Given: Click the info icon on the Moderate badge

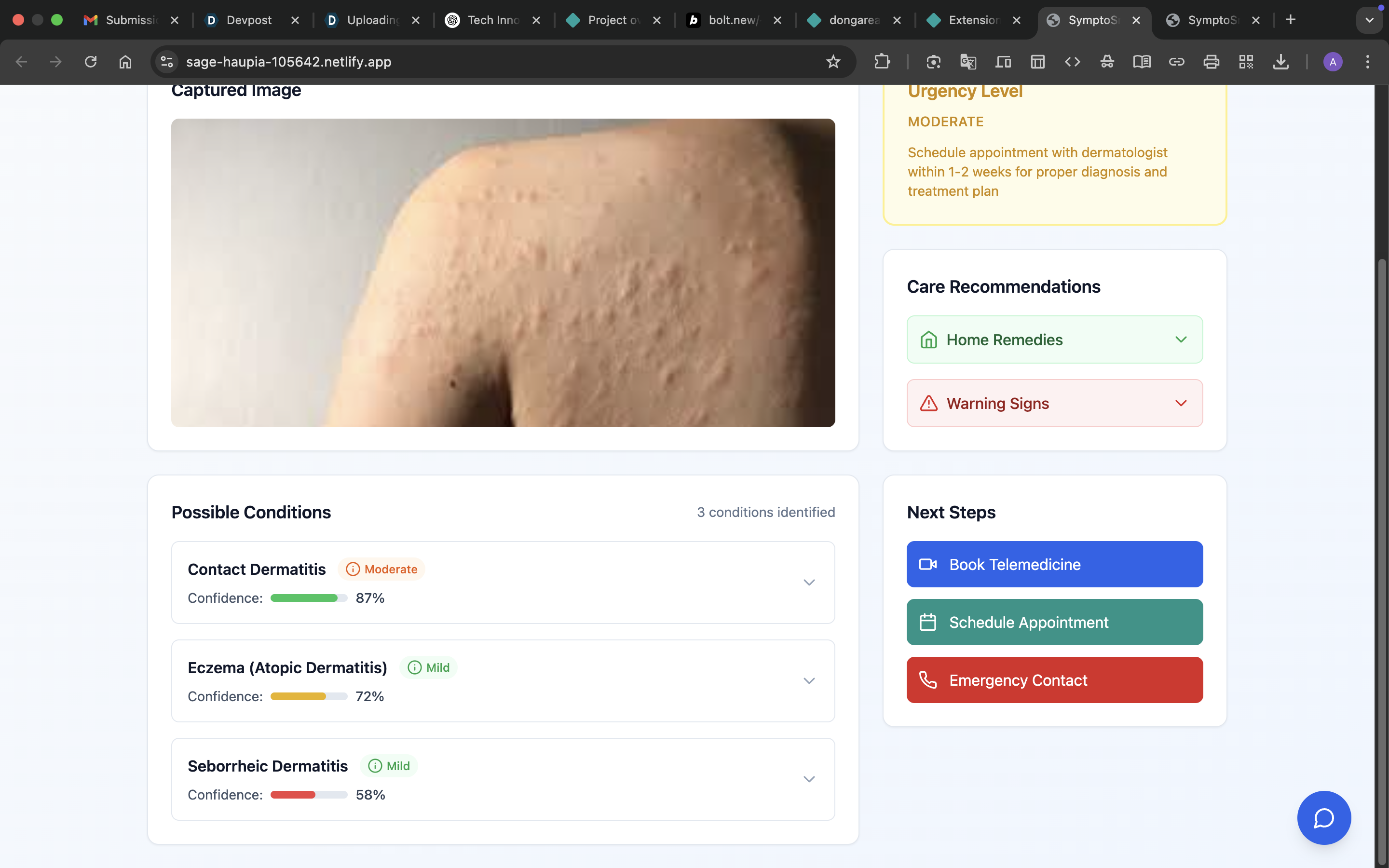Looking at the screenshot, I should tap(353, 569).
